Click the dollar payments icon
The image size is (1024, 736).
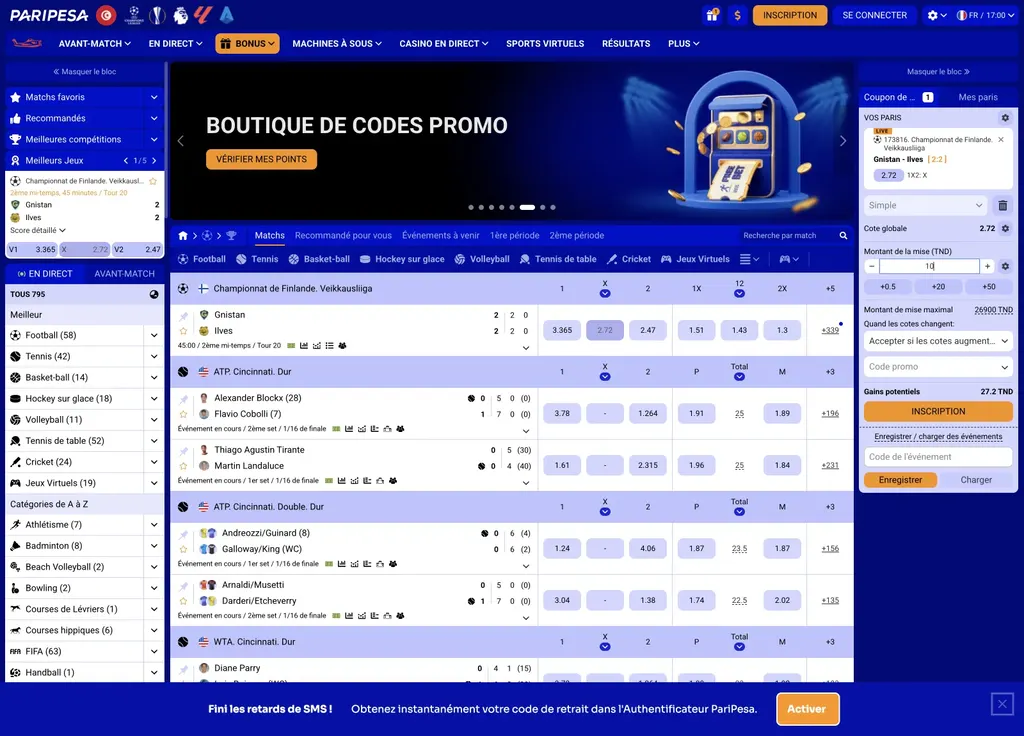[737, 15]
